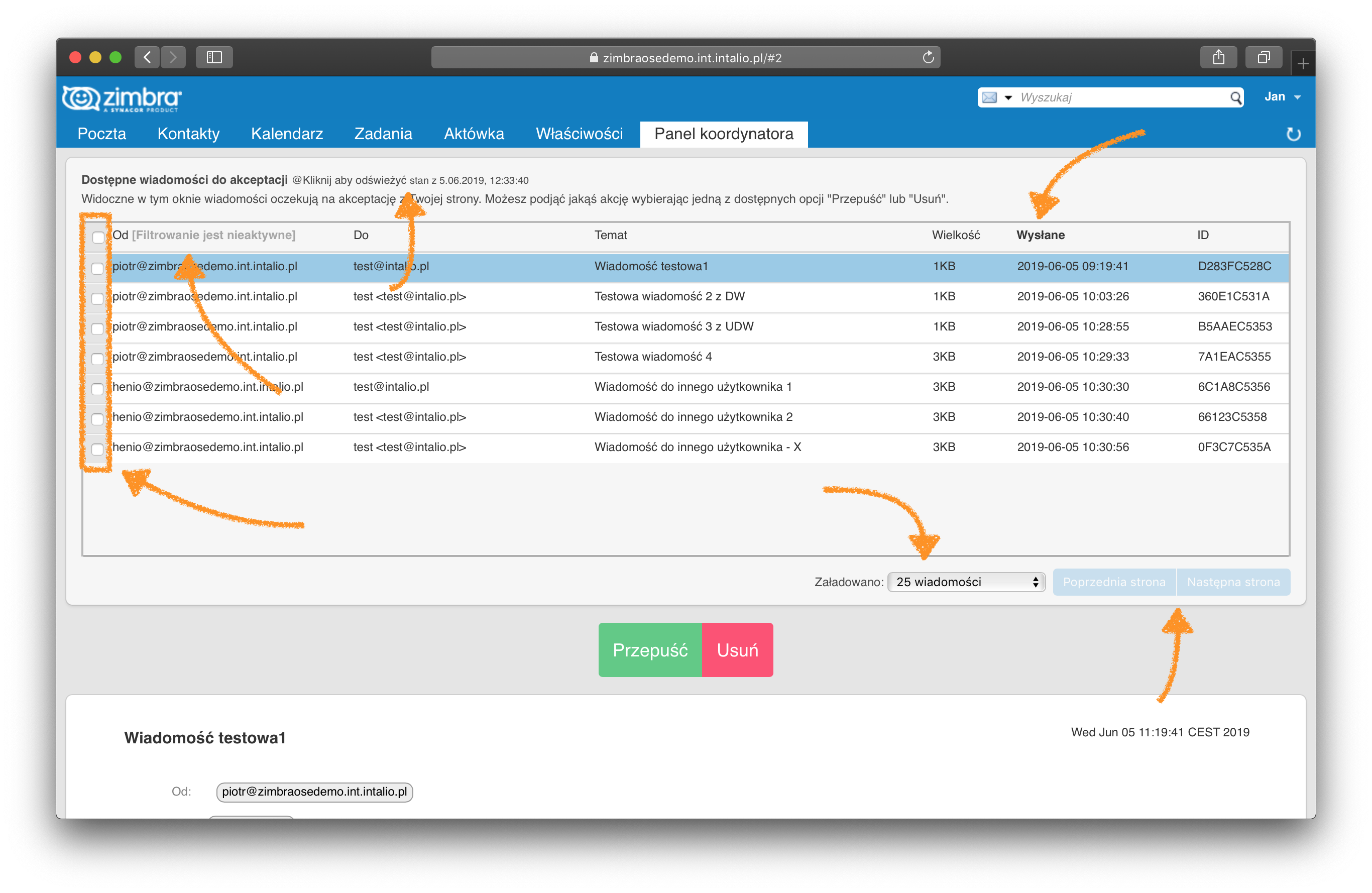This screenshot has width=1372, height=893.
Task: Reload page using address bar refresh icon
Action: [928, 57]
